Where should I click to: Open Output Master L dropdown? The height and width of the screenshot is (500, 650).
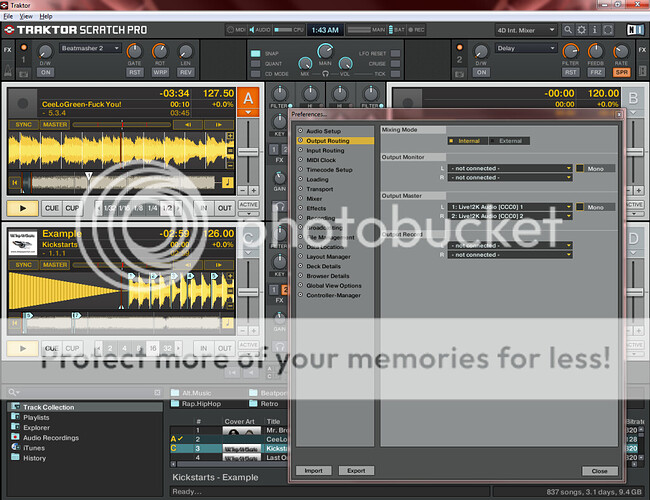(510, 207)
